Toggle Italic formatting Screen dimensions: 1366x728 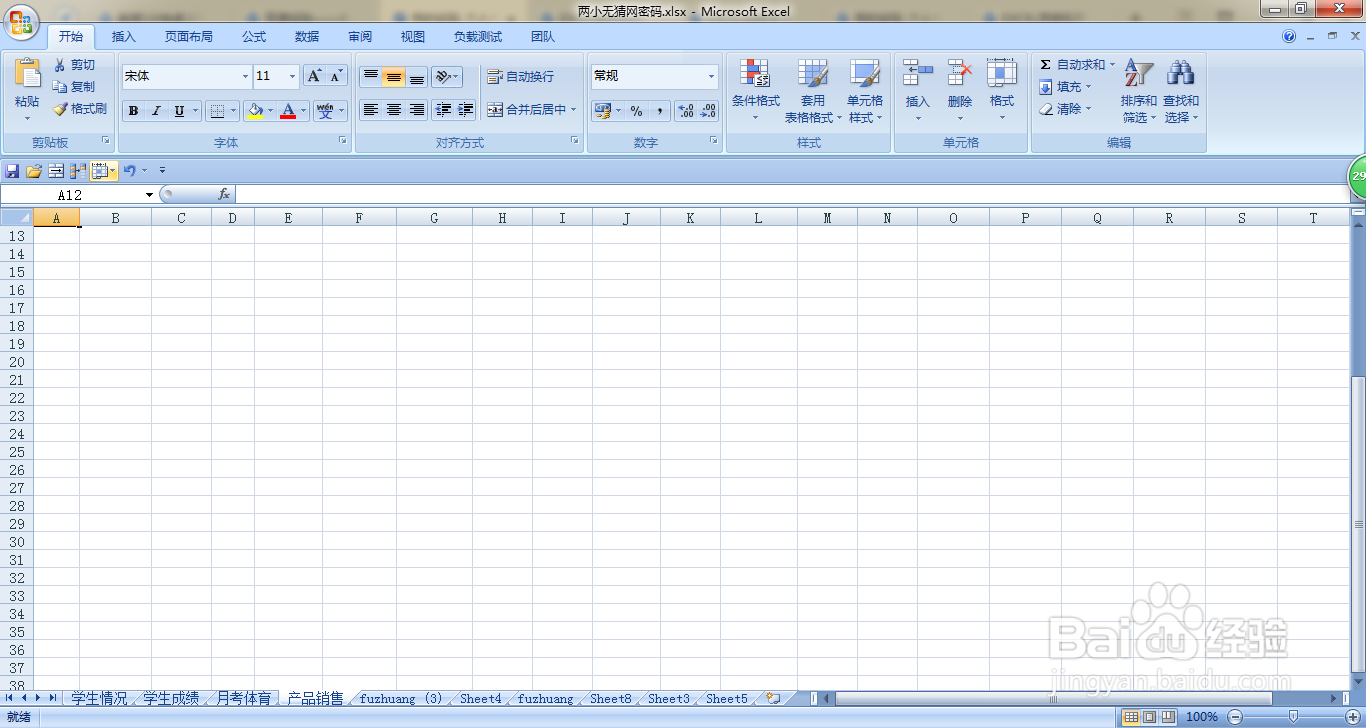[x=156, y=111]
